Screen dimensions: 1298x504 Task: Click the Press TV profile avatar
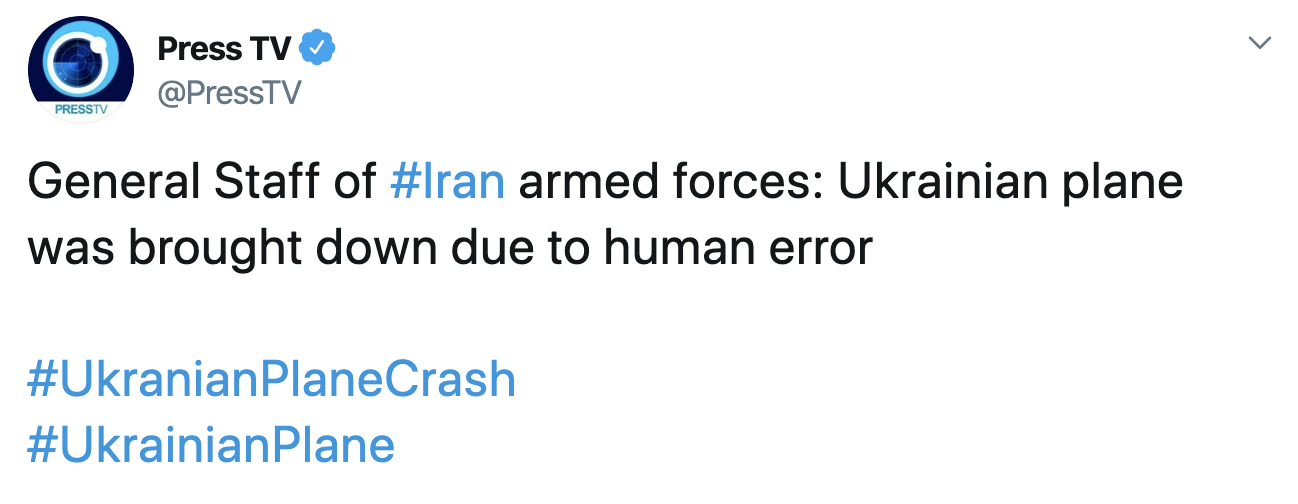click(x=80, y=68)
